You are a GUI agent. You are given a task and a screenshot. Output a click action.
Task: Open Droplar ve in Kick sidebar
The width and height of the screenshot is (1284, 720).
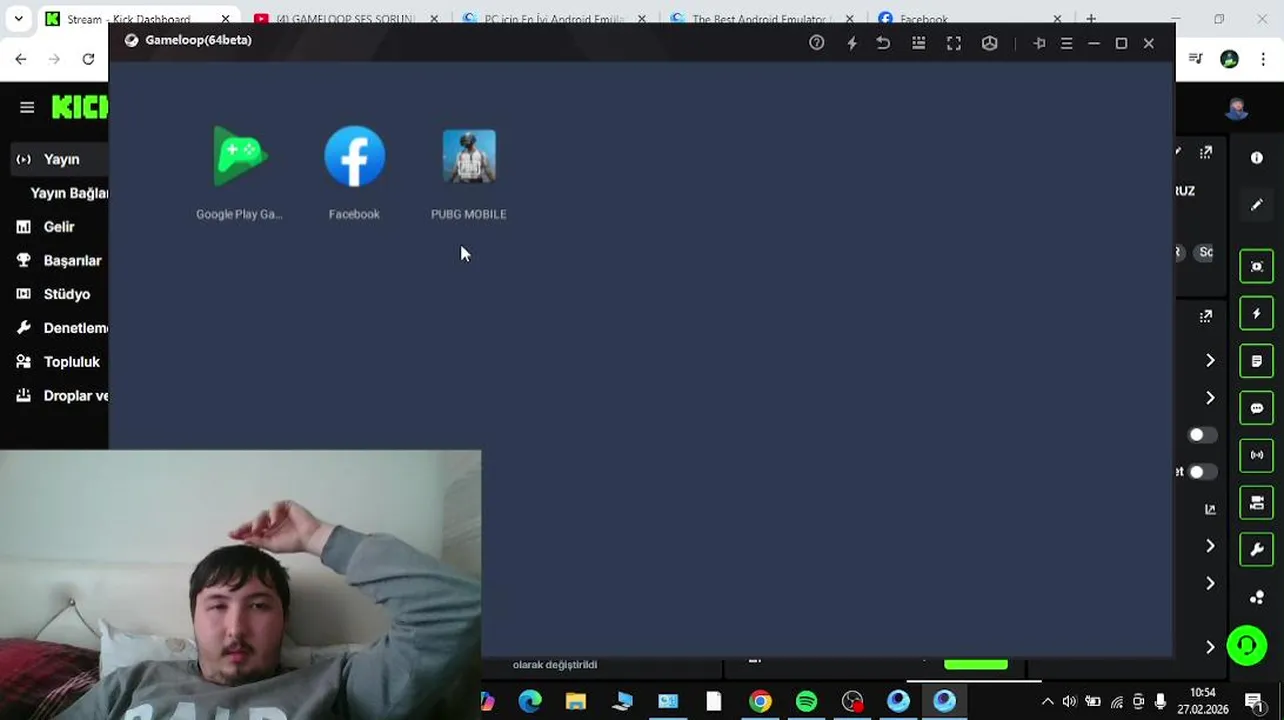pyautogui.click(x=60, y=396)
